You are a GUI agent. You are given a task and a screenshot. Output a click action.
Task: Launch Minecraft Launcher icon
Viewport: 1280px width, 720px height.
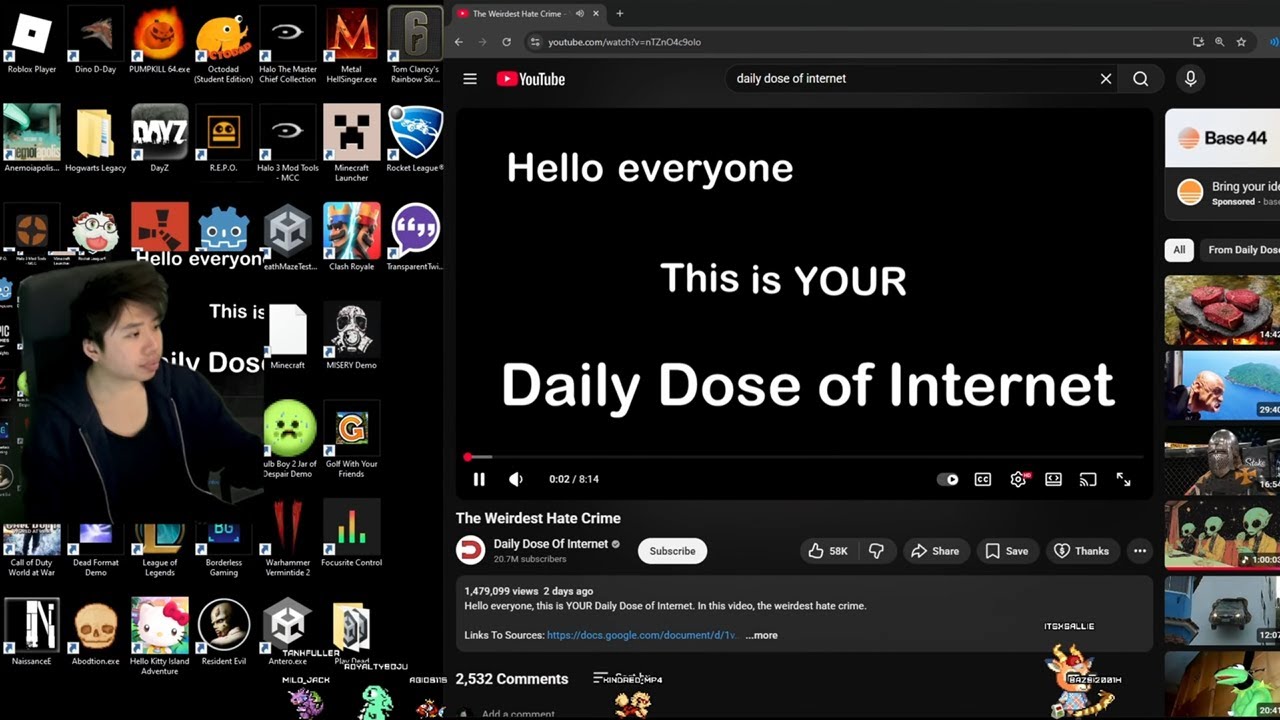[352, 143]
